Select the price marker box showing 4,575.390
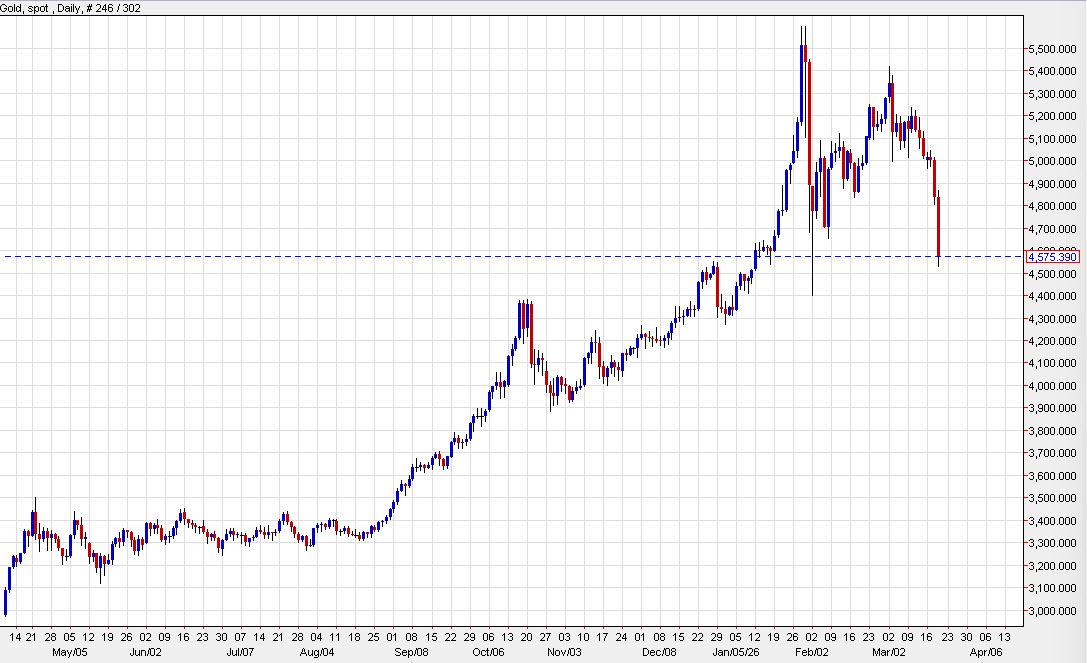This screenshot has width=1087, height=663. [1053, 257]
